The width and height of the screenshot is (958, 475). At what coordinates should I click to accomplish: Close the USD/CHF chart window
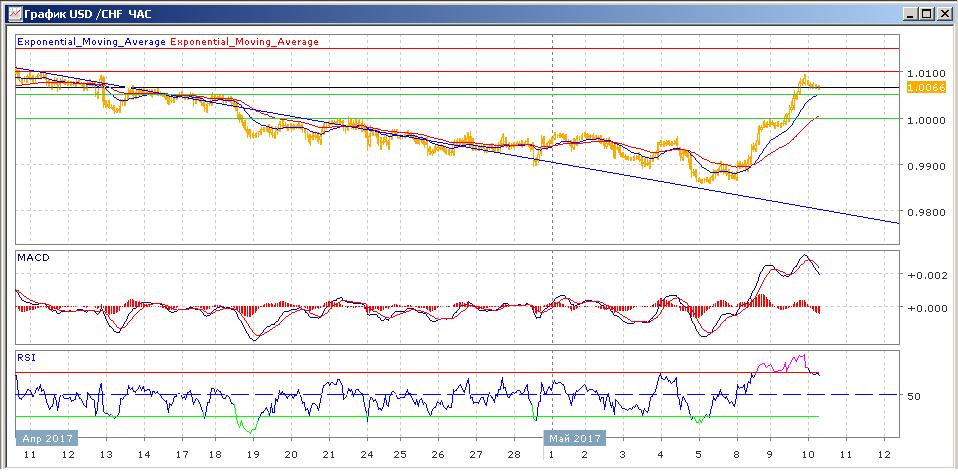(943, 14)
